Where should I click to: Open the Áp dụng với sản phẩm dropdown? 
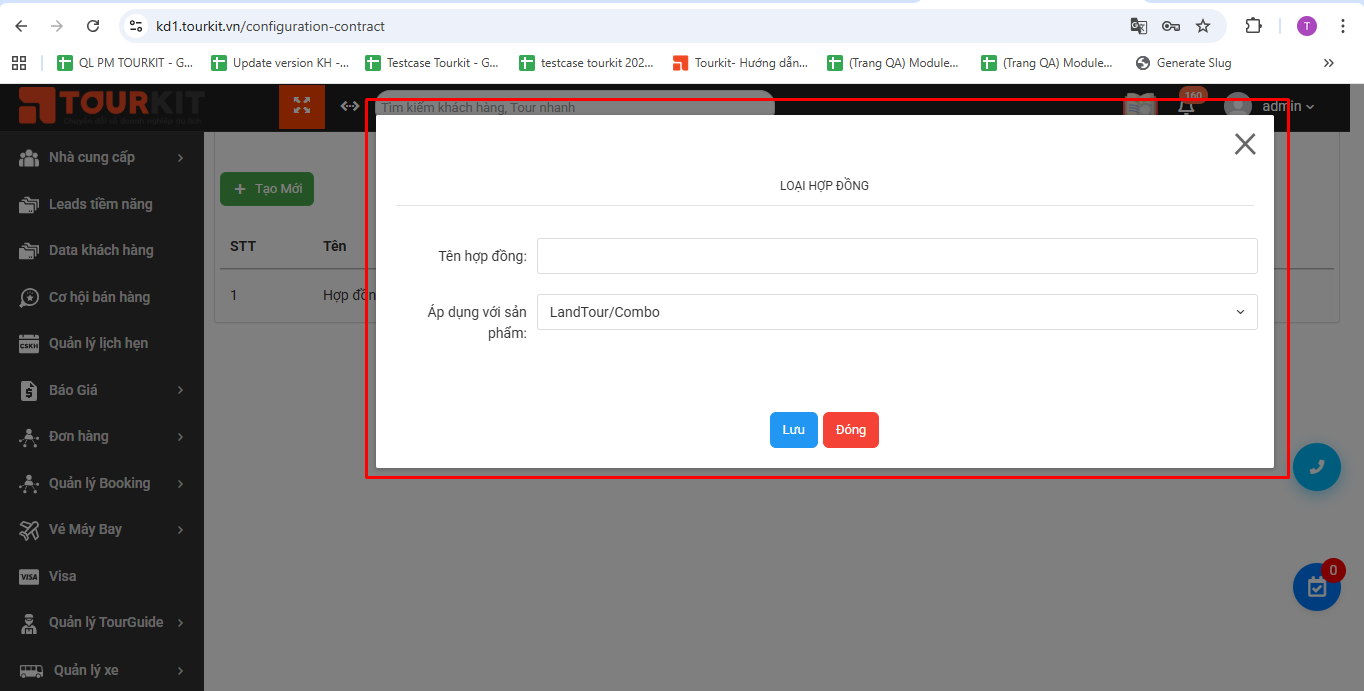(x=896, y=312)
